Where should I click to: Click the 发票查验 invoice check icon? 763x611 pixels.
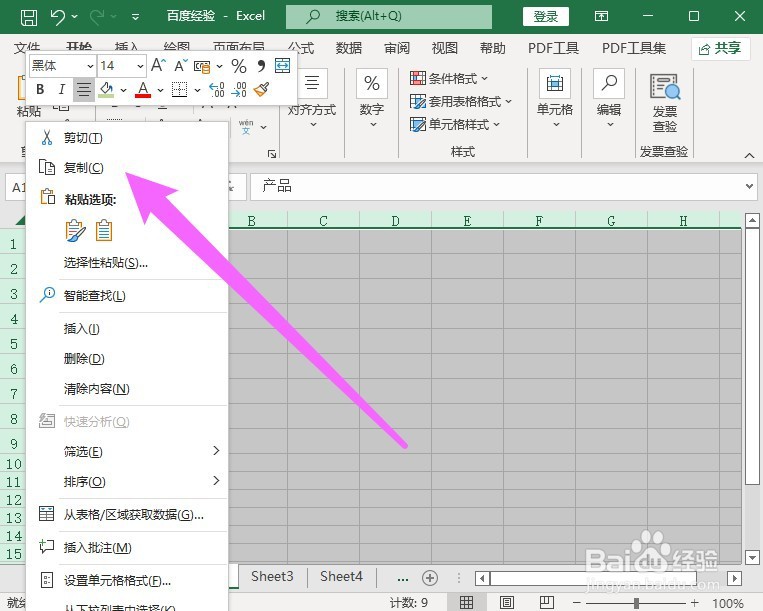pyautogui.click(x=665, y=103)
